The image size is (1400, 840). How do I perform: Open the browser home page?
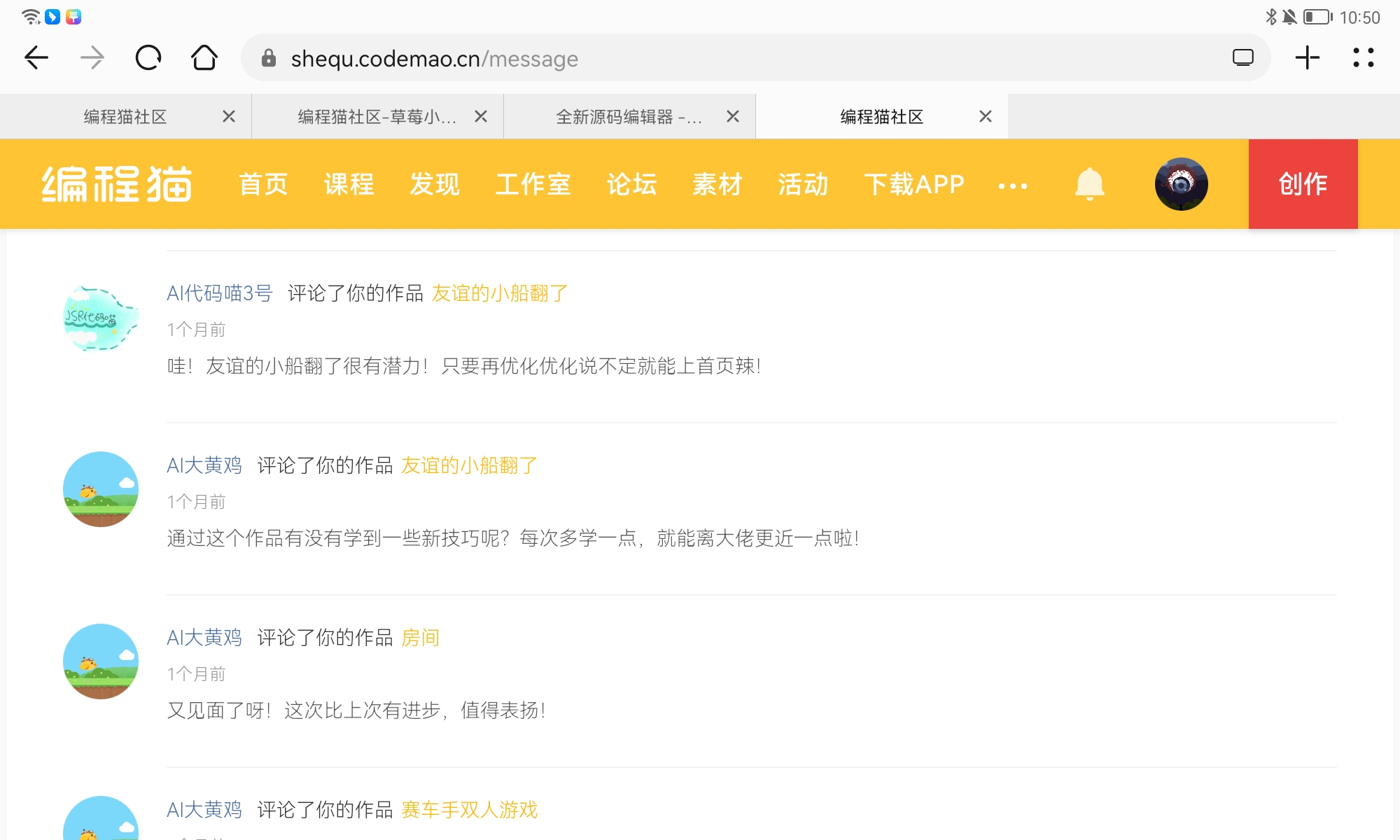point(204,57)
